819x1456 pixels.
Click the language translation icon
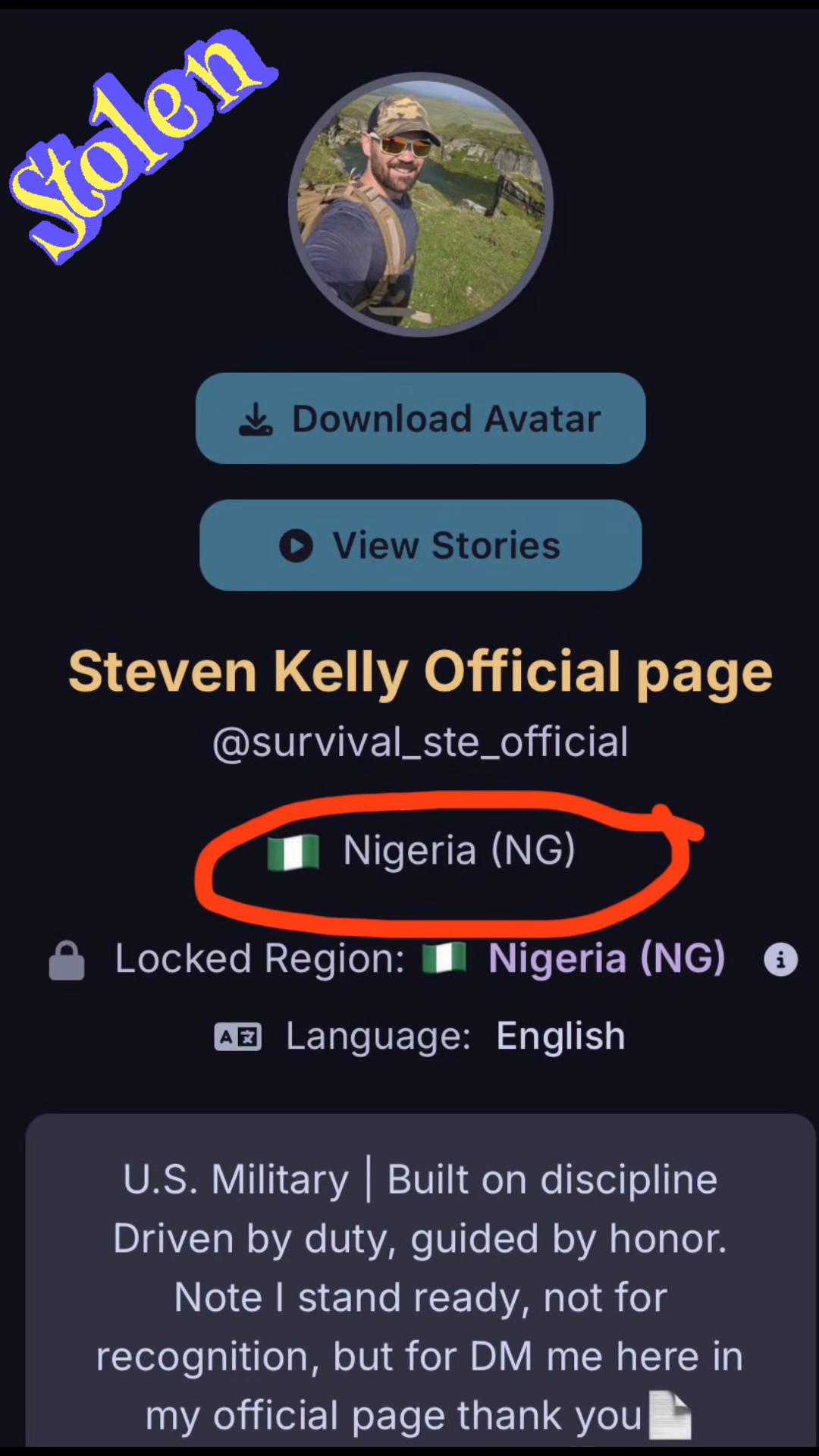237,1037
